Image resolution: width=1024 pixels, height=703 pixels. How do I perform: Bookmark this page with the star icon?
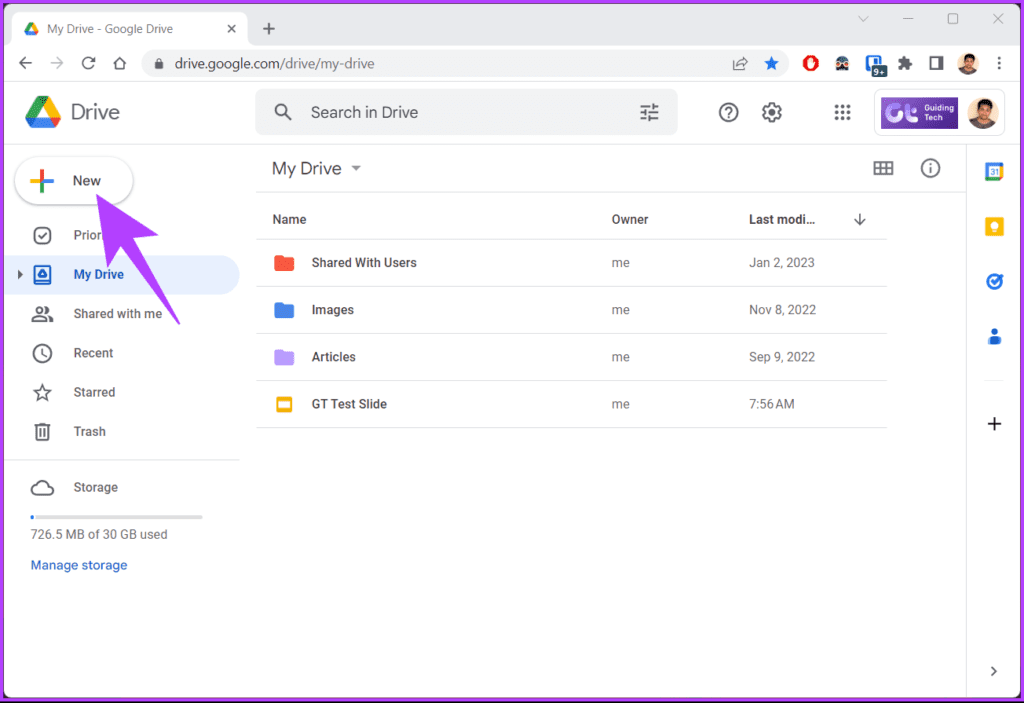tap(771, 63)
